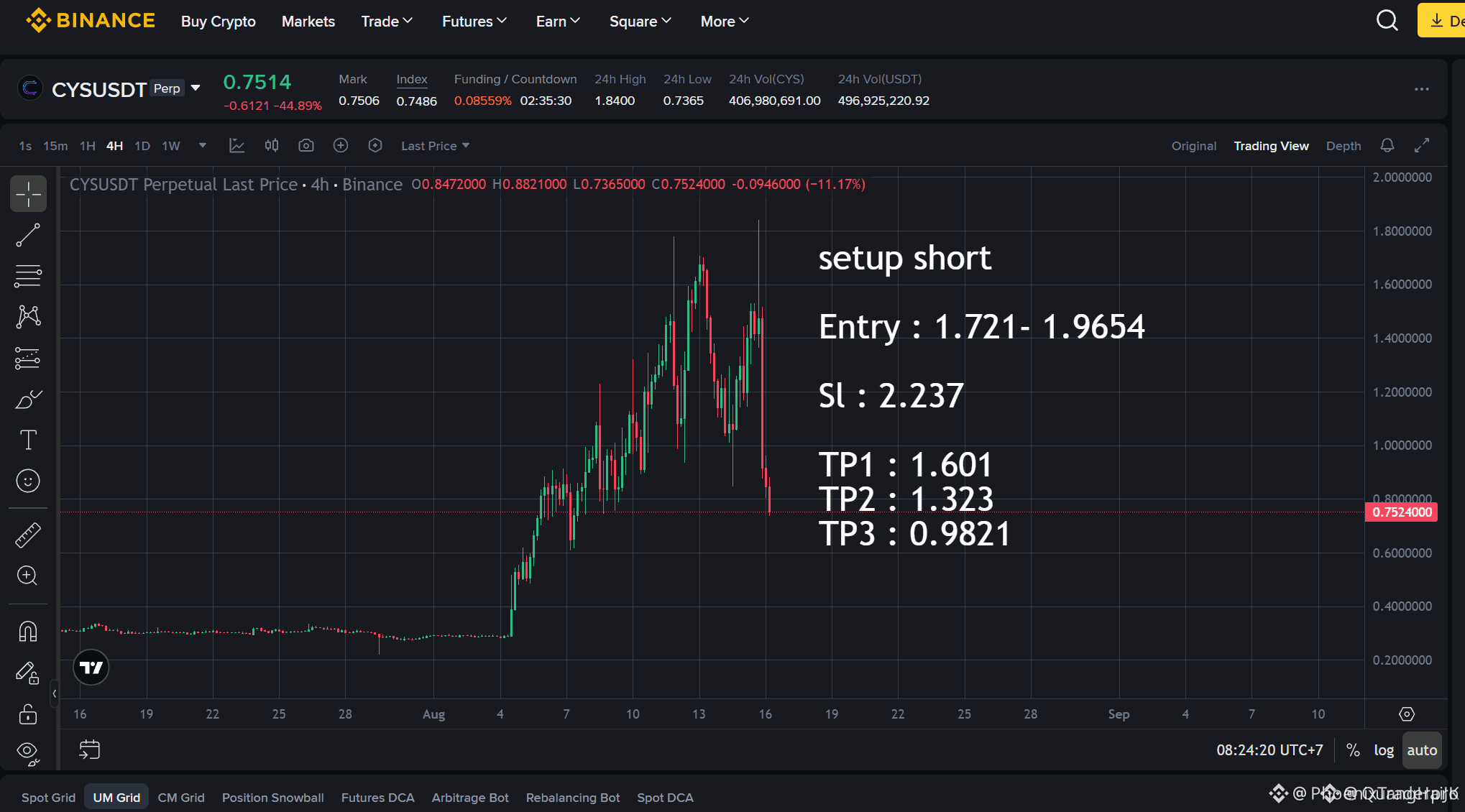Screen dimensions: 1465x812
Task: Expand the Square menu
Action: (x=640, y=22)
